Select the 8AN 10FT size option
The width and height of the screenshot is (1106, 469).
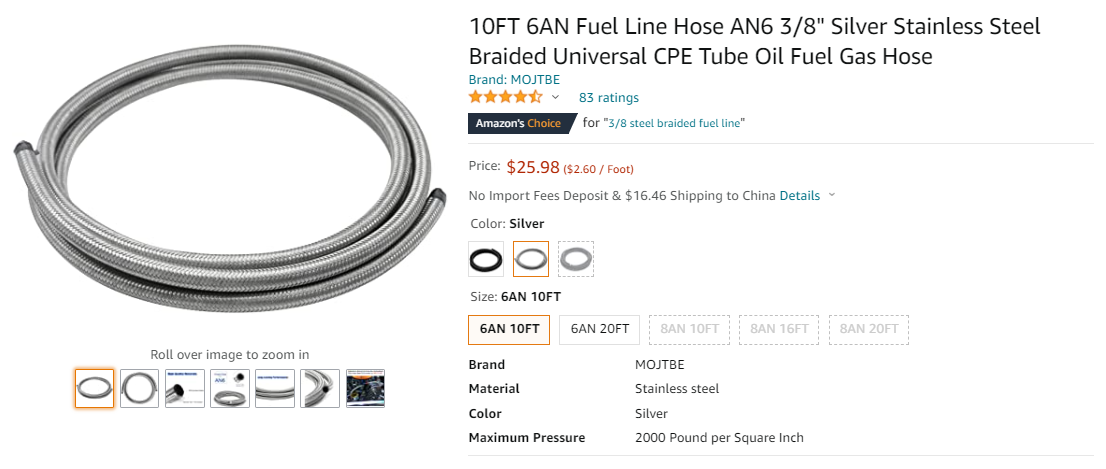[x=690, y=329]
